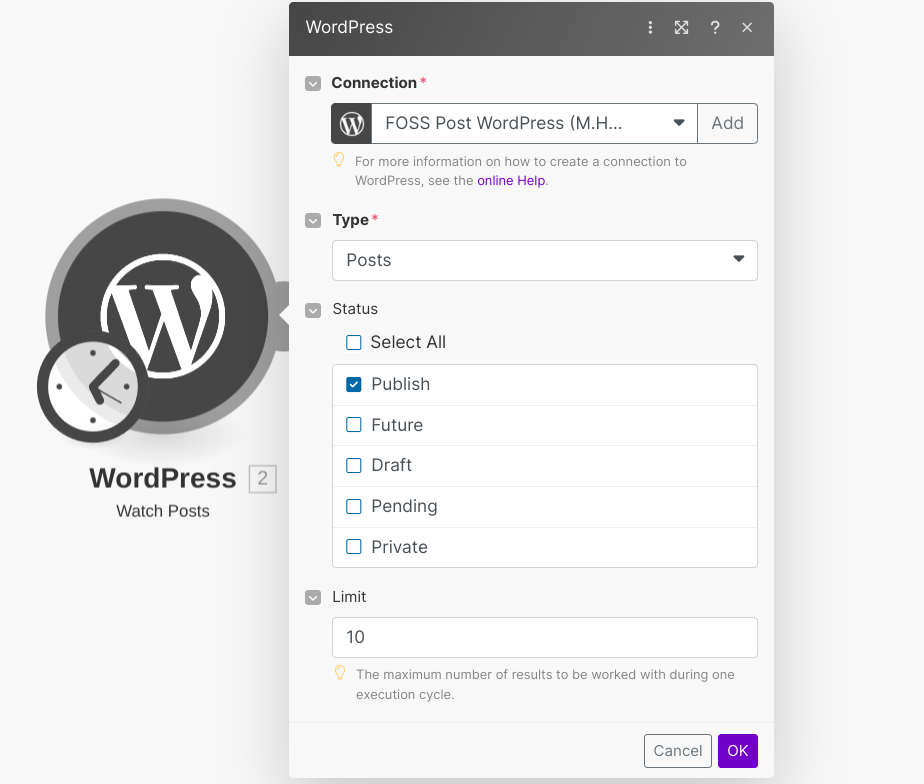Uncheck the Publish status checkbox
Image resolution: width=924 pixels, height=784 pixels.
click(354, 384)
